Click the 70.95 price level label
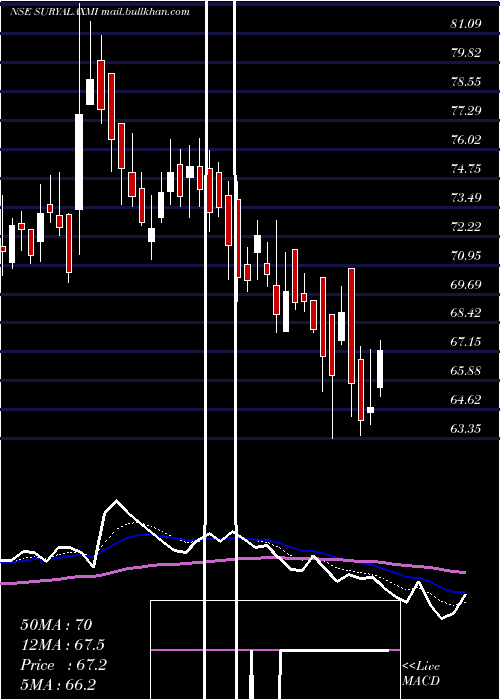This screenshot has width=500, height=700. coord(466,256)
